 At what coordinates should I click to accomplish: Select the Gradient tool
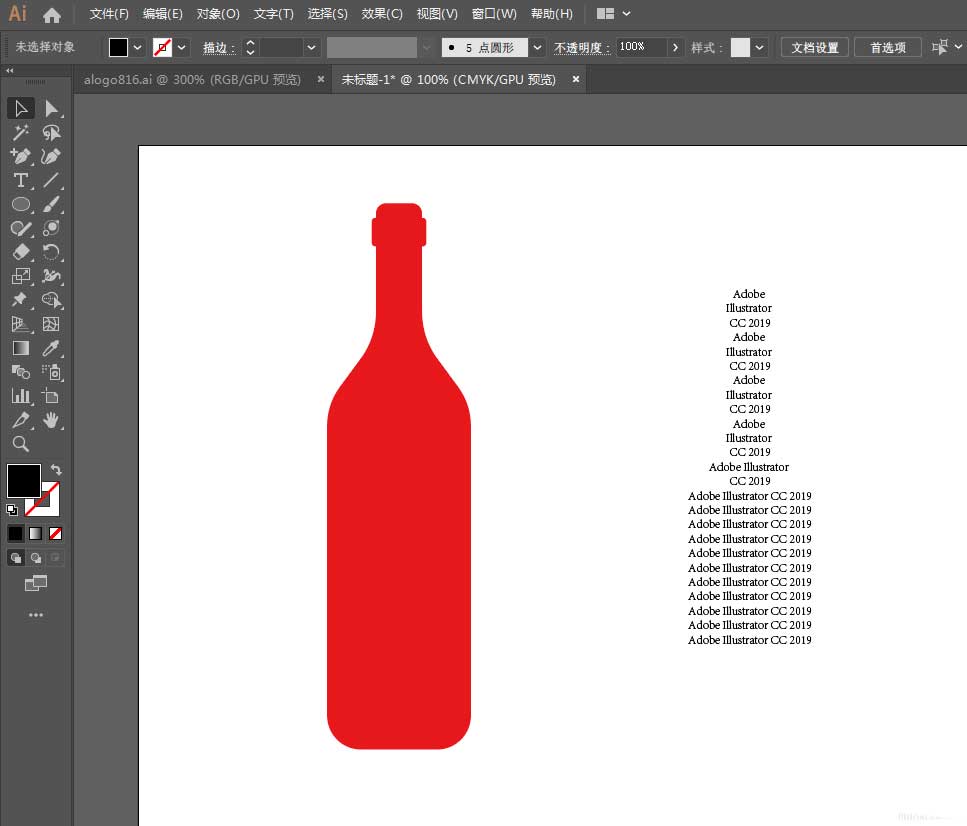[20, 348]
